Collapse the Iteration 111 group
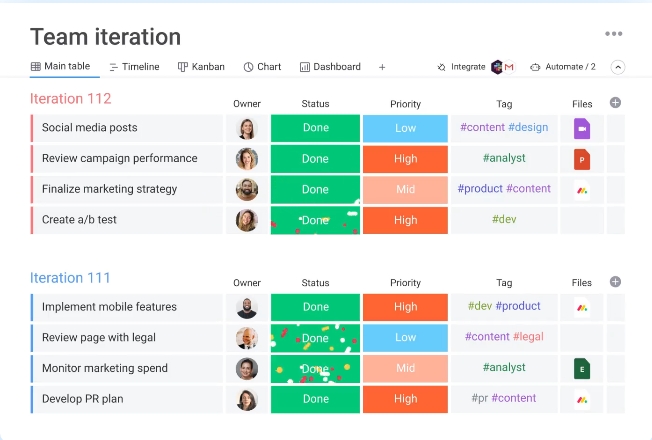The width and height of the screenshot is (652, 440). point(70,278)
